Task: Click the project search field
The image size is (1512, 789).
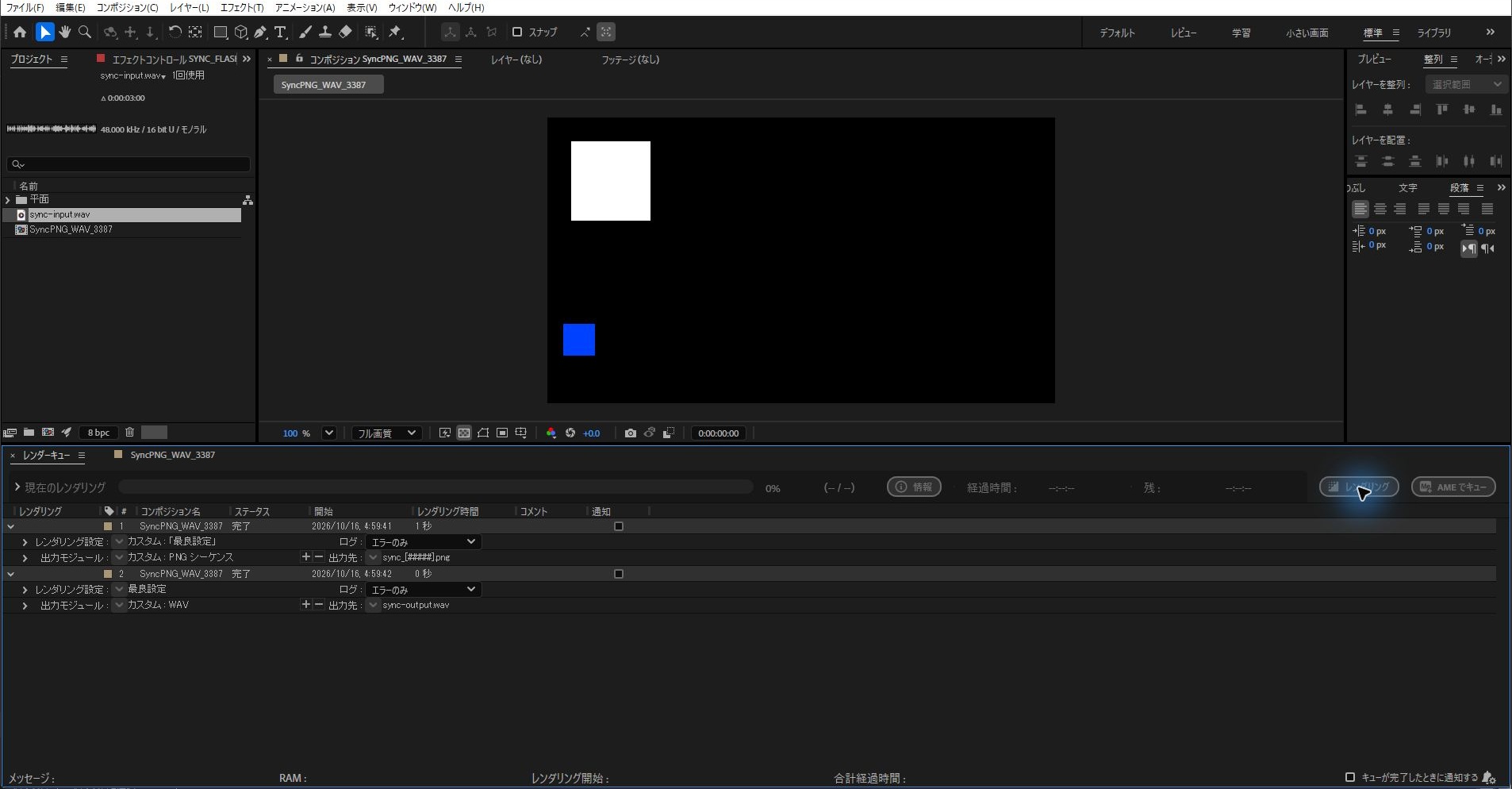Action: click(x=129, y=164)
